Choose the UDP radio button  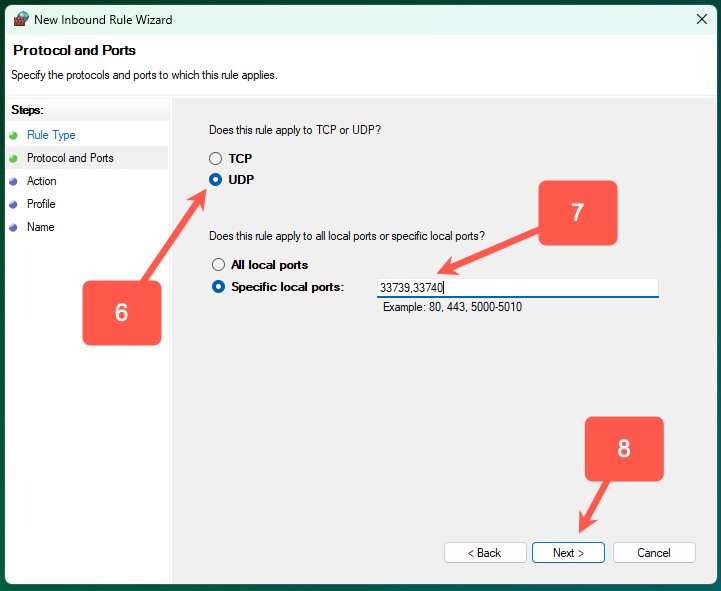coord(216,180)
